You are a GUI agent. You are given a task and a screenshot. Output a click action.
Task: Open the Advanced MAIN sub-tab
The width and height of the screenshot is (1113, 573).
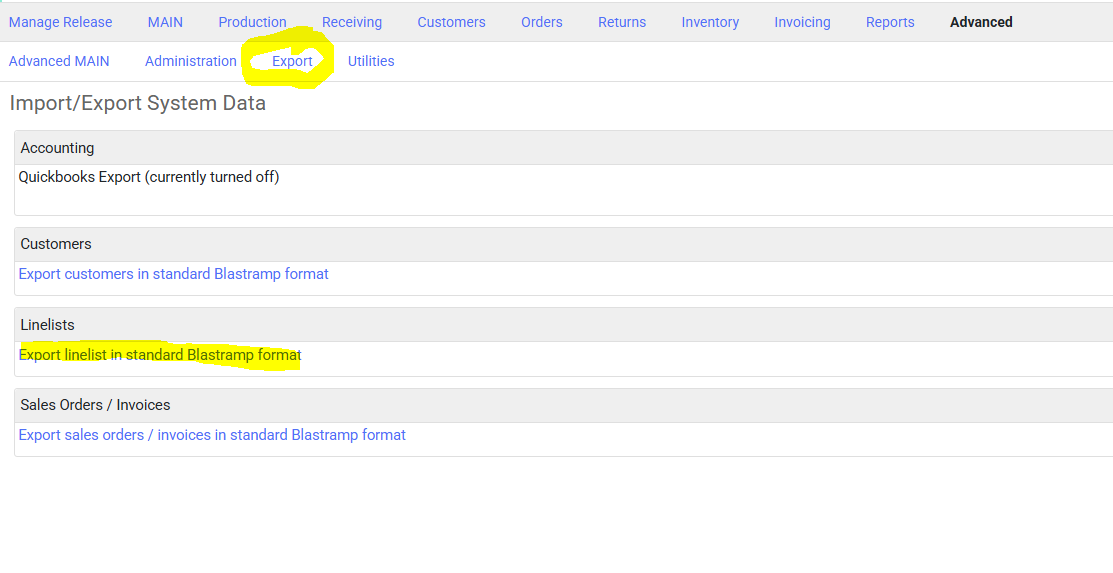coord(59,61)
